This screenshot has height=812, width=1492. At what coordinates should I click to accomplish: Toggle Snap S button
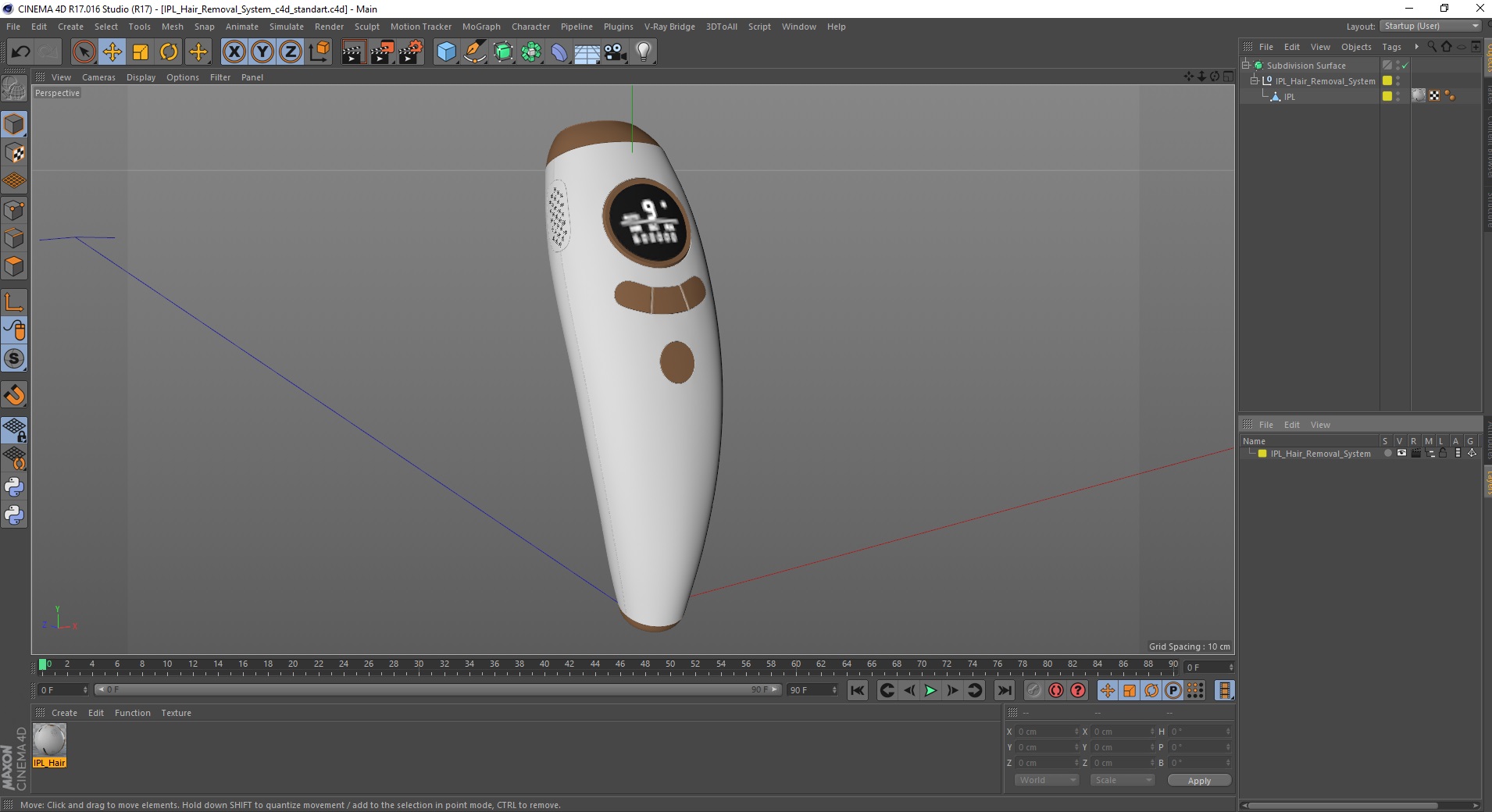[14, 358]
